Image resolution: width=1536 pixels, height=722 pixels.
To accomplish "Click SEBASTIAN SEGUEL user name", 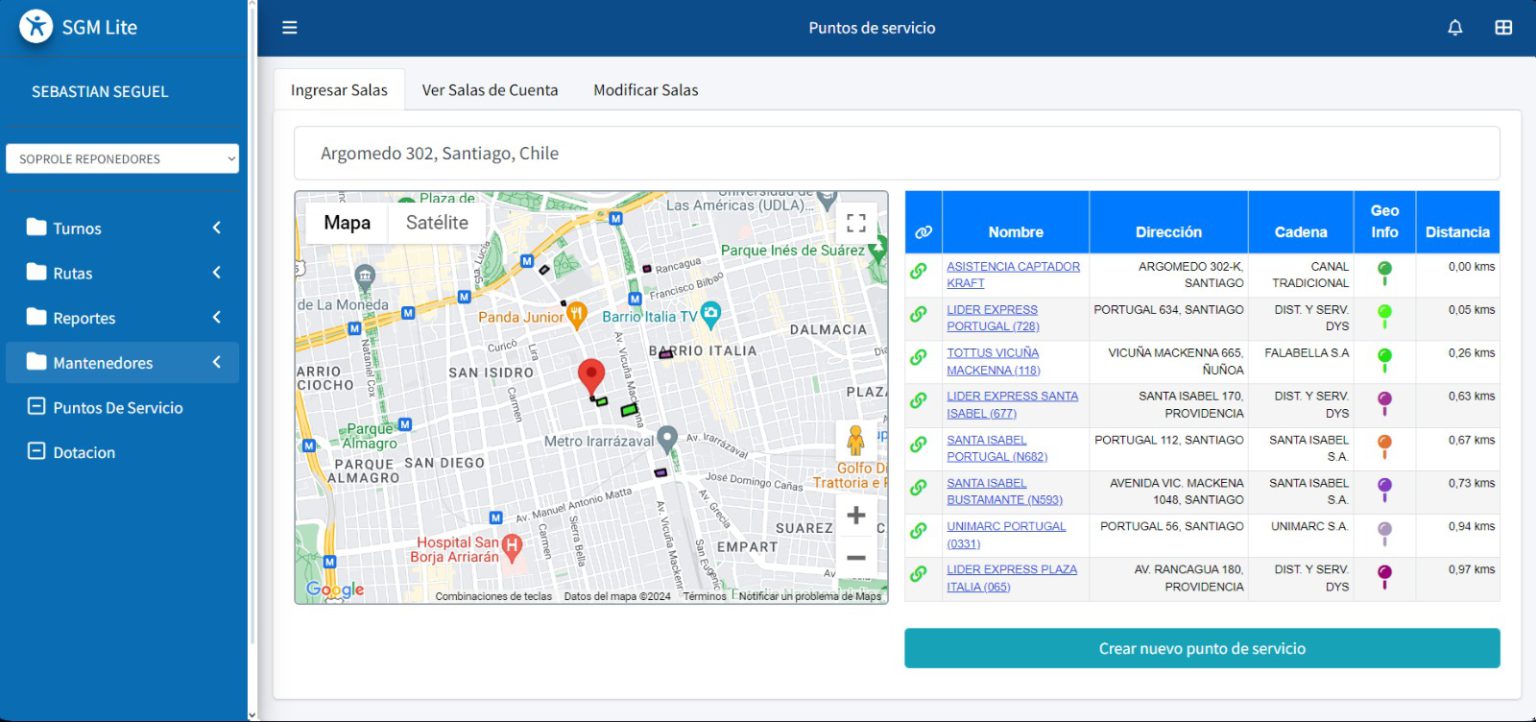I will [100, 91].
